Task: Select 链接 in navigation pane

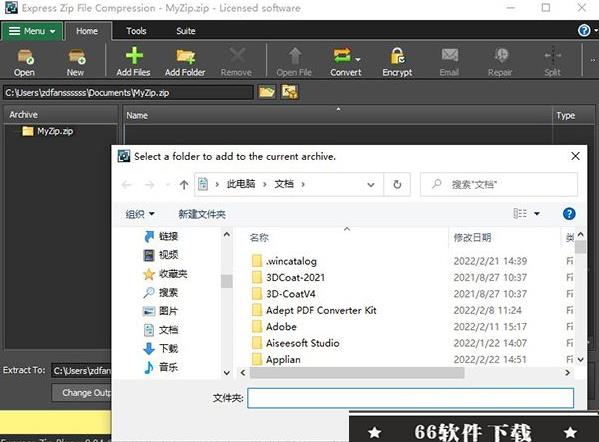Action: point(161,236)
